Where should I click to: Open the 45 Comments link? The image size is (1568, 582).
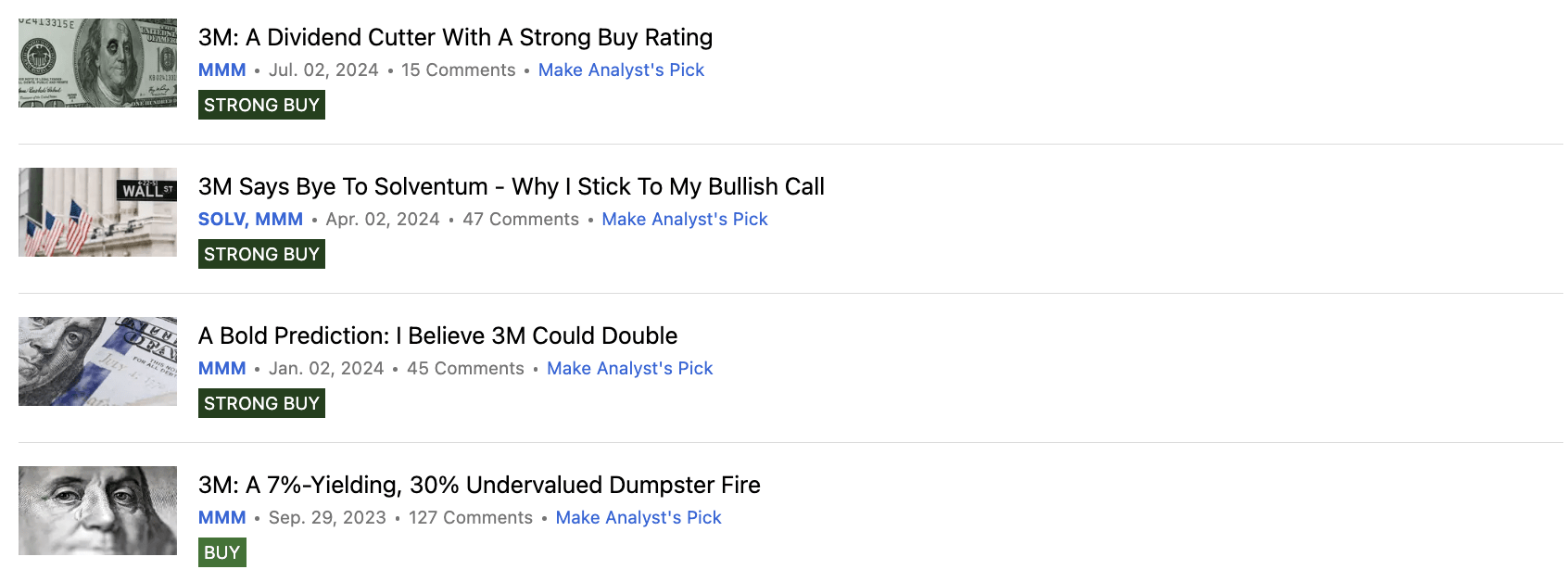[x=465, y=369]
